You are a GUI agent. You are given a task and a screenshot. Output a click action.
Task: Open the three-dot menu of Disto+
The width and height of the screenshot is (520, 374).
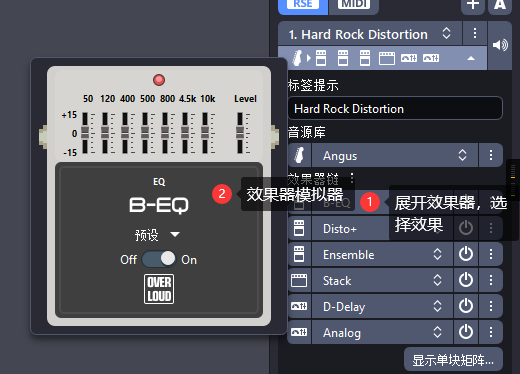coord(491,229)
